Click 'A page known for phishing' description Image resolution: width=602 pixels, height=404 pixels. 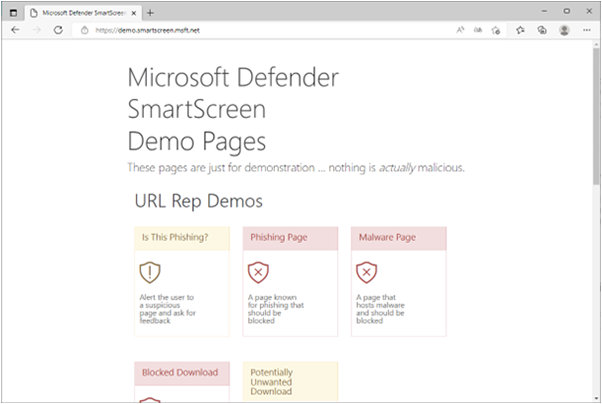276,309
